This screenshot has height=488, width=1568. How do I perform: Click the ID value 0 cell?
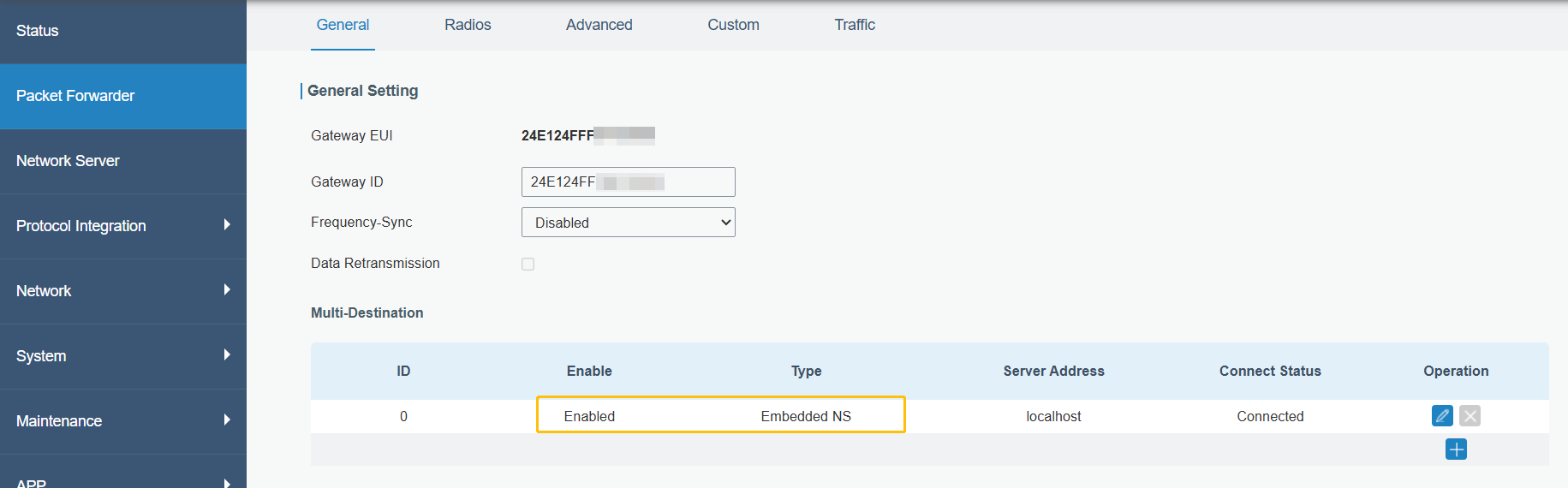pos(403,416)
